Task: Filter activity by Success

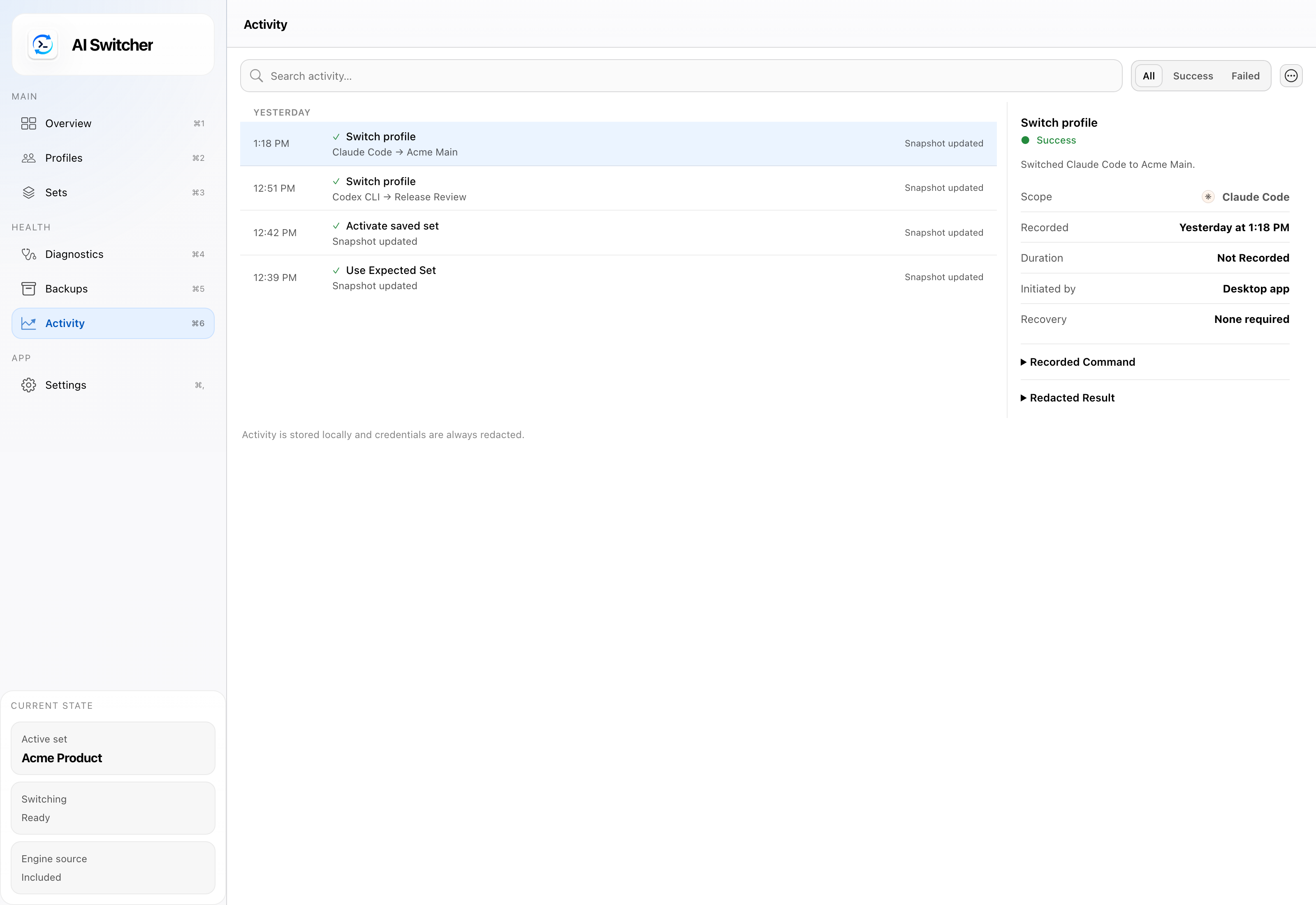Action: tap(1193, 76)
